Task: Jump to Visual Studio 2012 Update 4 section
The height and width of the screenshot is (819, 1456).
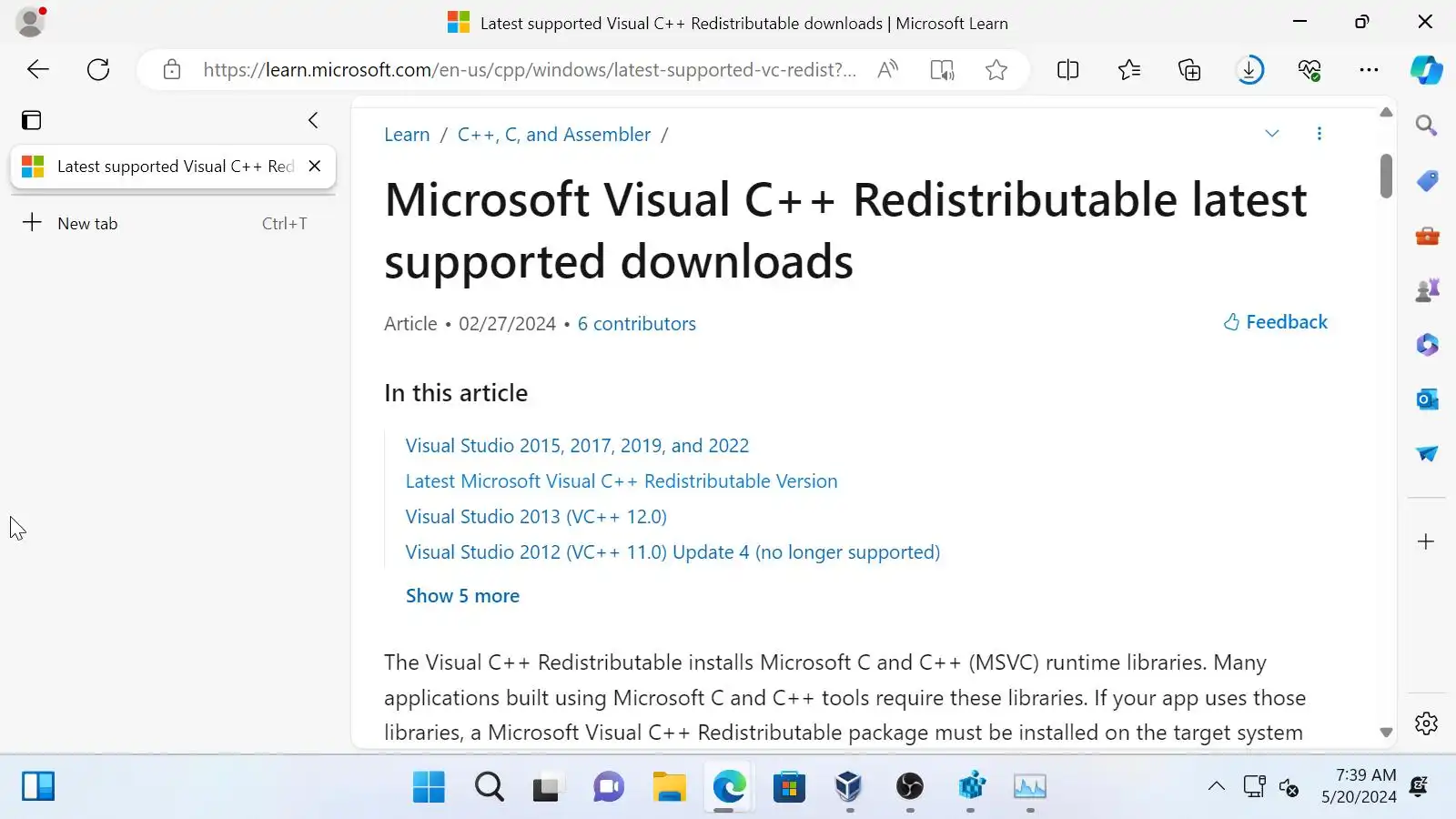Action: click(x=672, y=552)
